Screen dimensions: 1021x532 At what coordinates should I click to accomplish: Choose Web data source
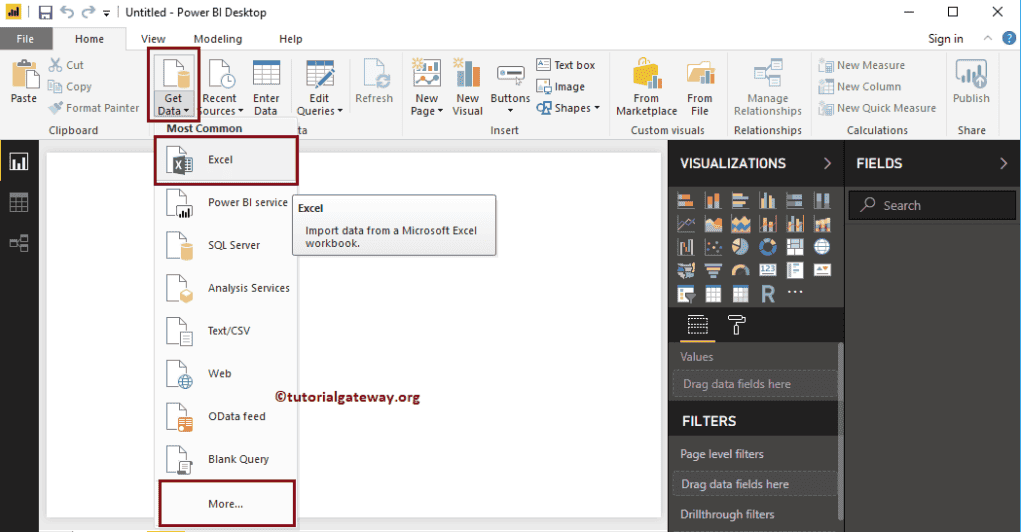click(x=226, y=374)
